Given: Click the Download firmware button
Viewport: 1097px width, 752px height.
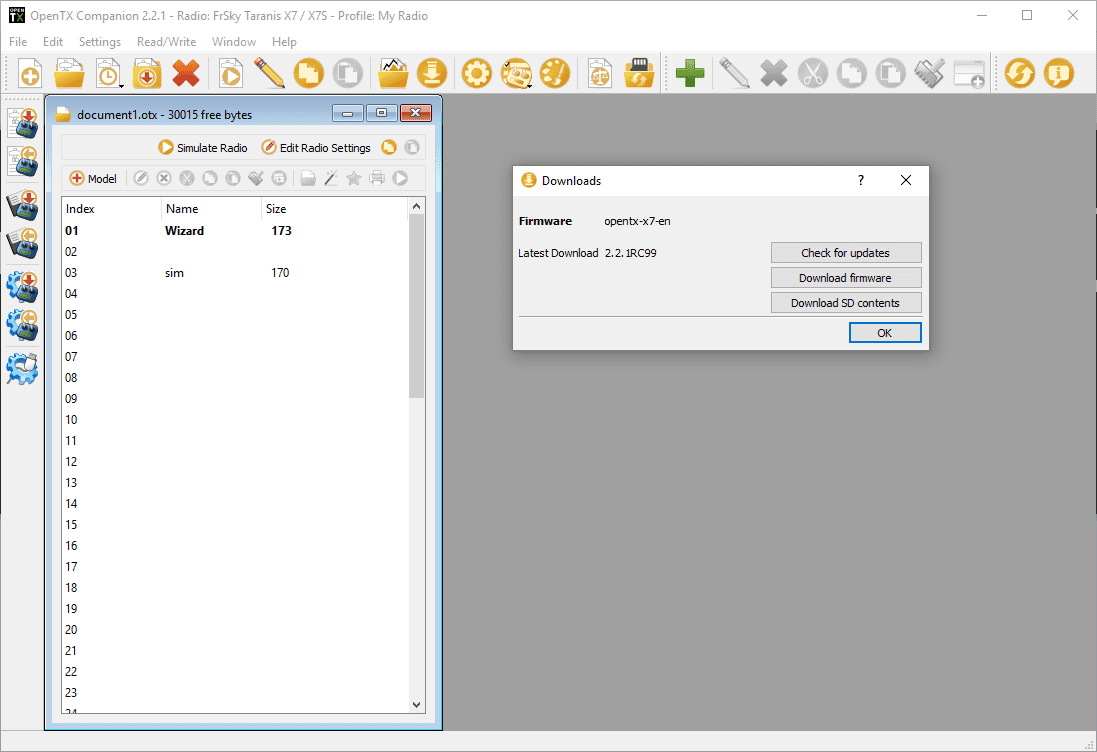Looking at the screenshot, I should [x=846, y=278].
